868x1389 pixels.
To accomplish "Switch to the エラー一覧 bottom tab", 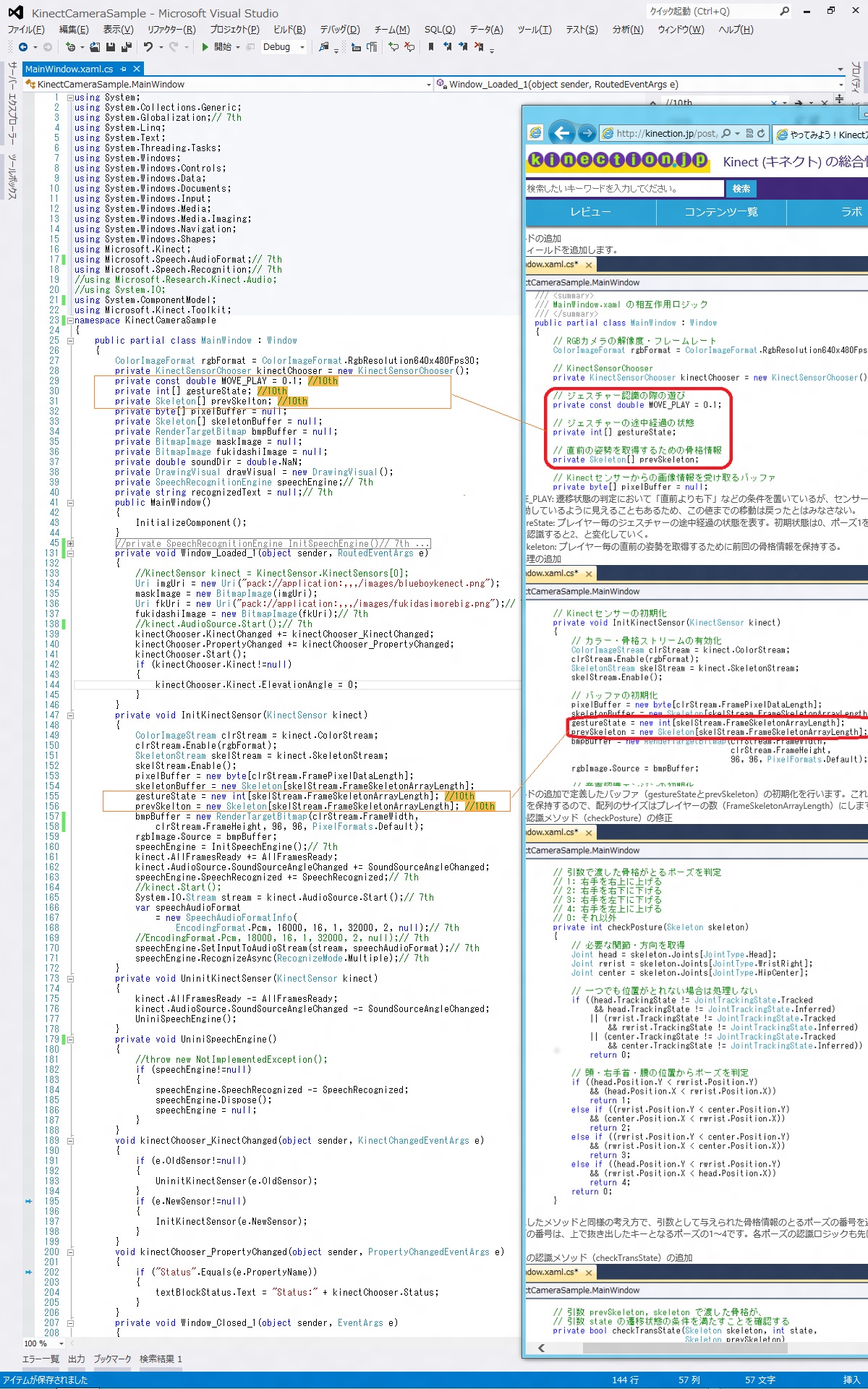I will tap(41, 1359).
